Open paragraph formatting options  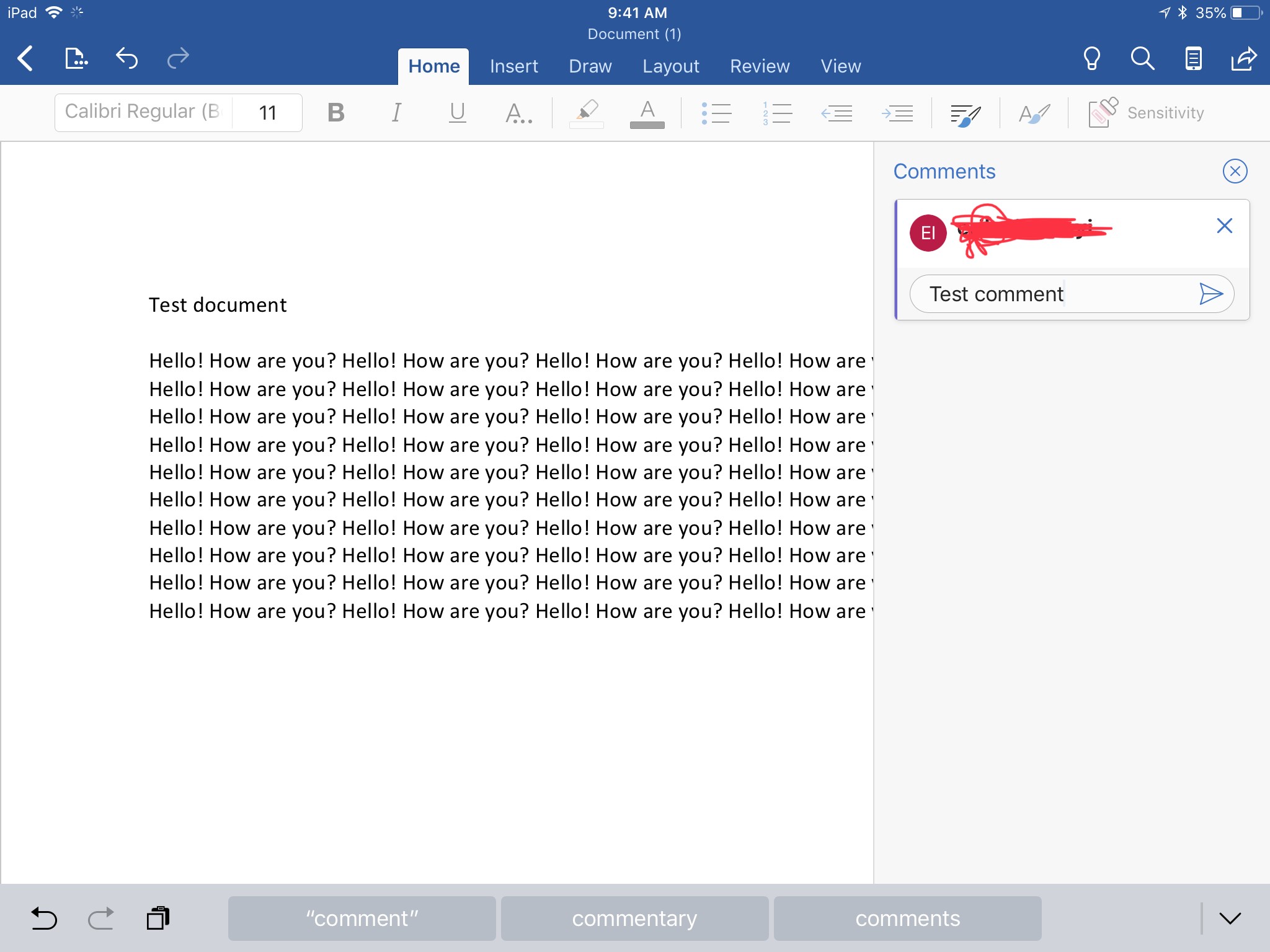point(966,114)
